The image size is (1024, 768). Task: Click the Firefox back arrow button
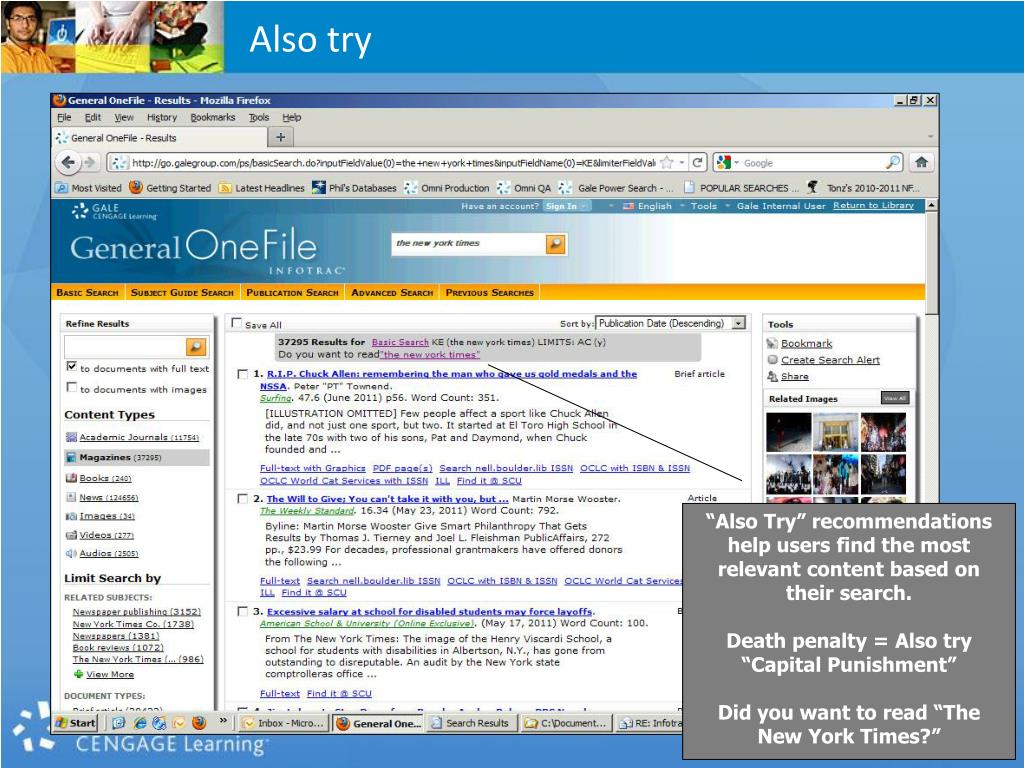coord(67,162)
